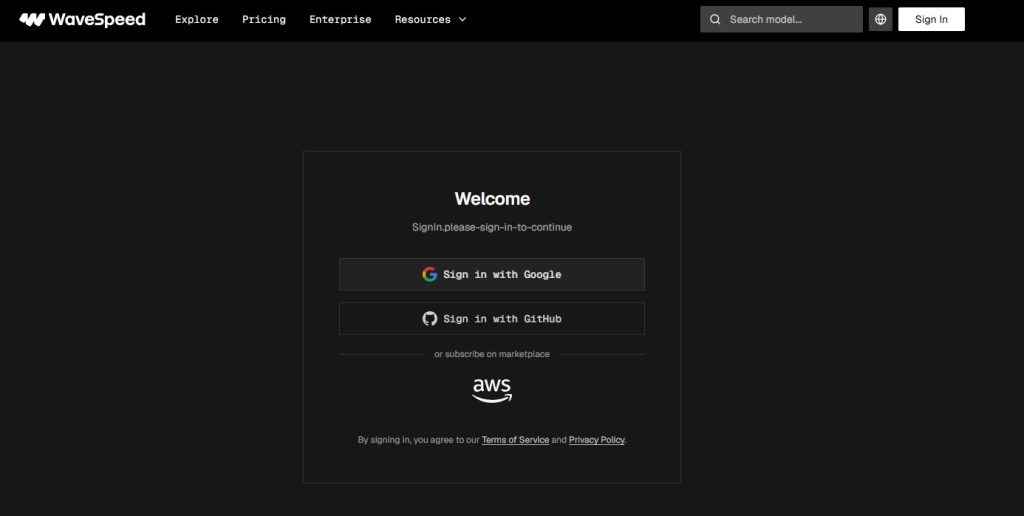Go to Pricing
This screenshot has width=1024, height=516.
pos(264,20)
